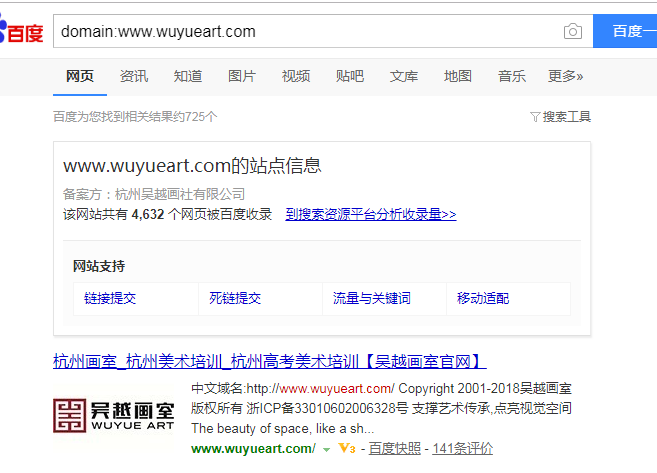This screenshot has width=657, height=473.
Task: Open the 百度快照 cached page link
Action: [x=393, y=449]
